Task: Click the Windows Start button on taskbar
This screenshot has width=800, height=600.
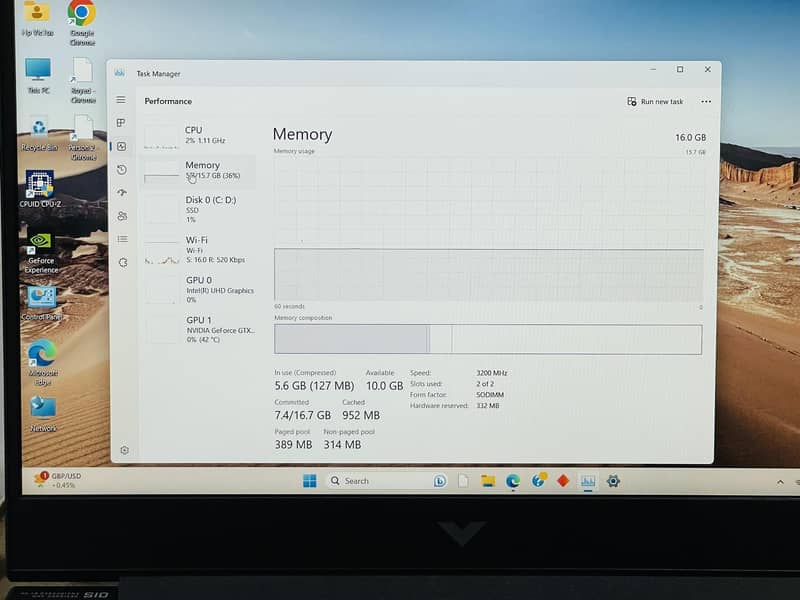Action: 310,481
